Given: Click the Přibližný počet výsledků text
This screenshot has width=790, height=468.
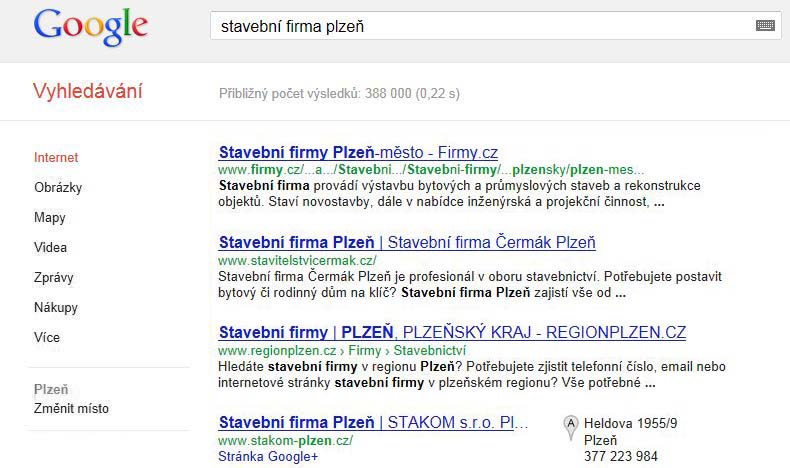Looking at the screenshot, I should click(x=339, y=94).
